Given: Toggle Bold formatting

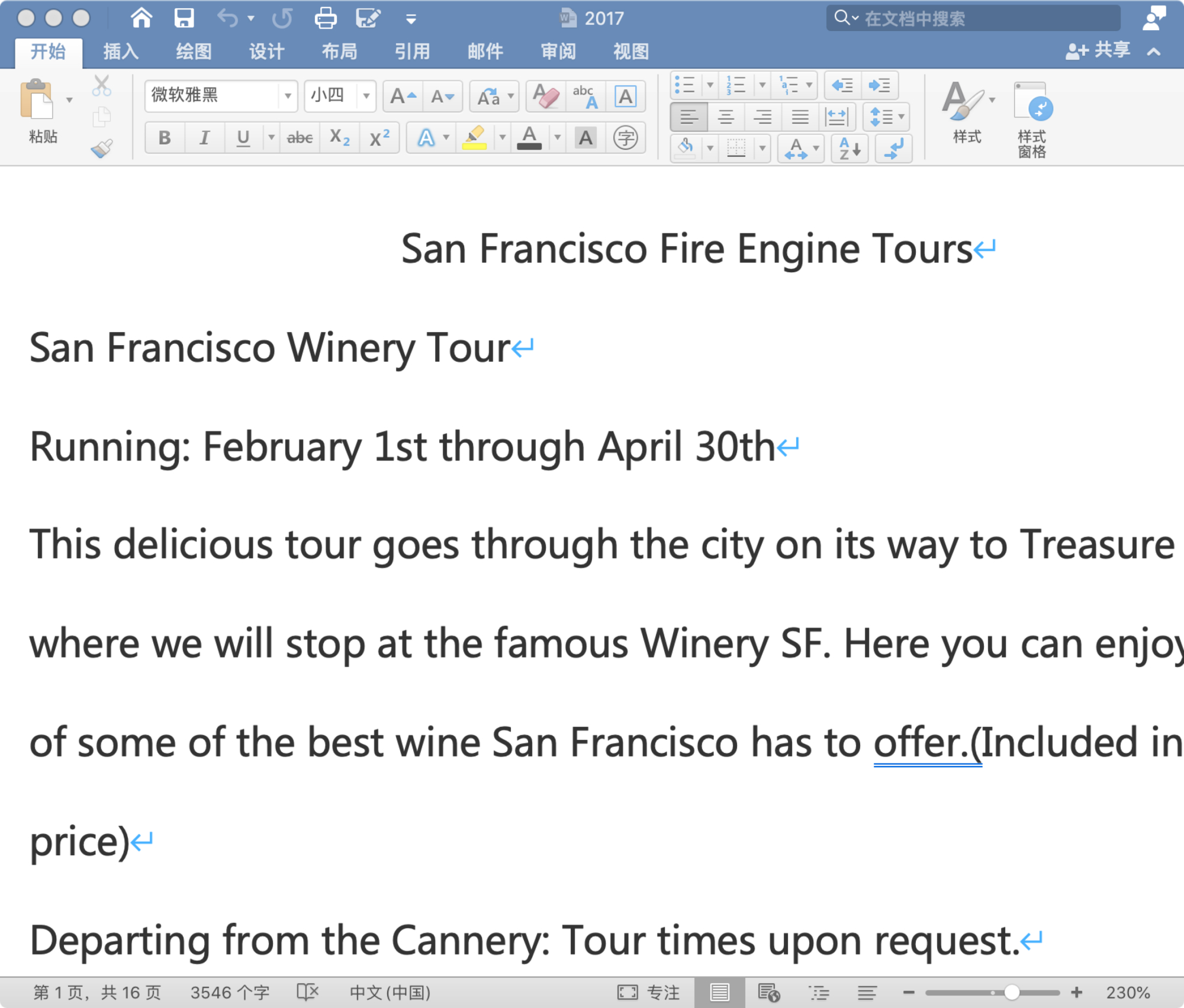Looking at the screenshot, I should 165,138.
